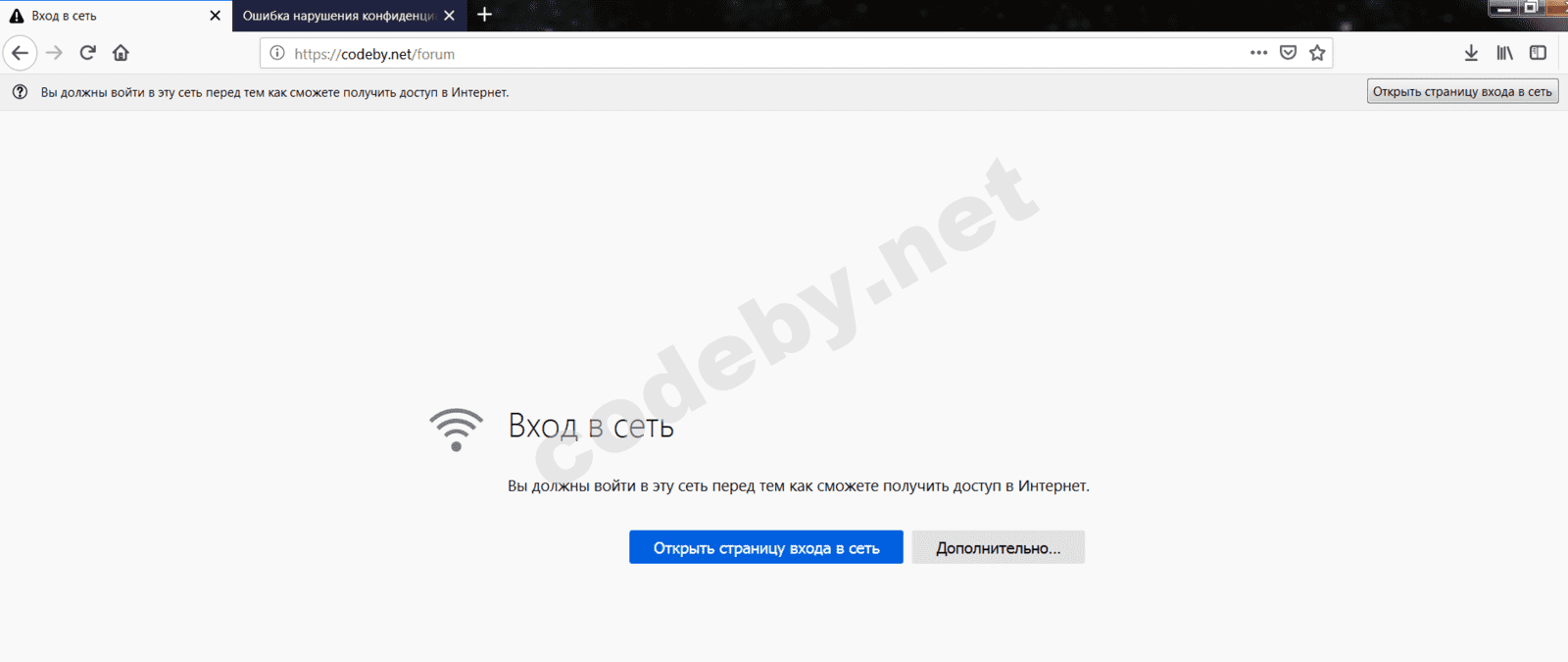
Task: Close the 'Ошибка нарушения конфиденц' tab
Action: [x=449, y=16]
